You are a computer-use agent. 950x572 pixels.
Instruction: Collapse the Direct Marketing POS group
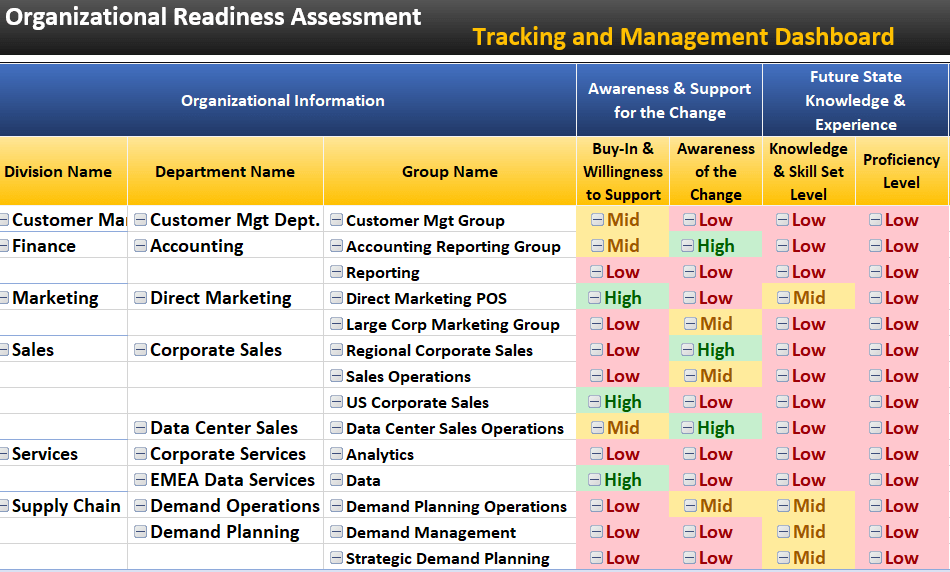(x=336, y=298)
